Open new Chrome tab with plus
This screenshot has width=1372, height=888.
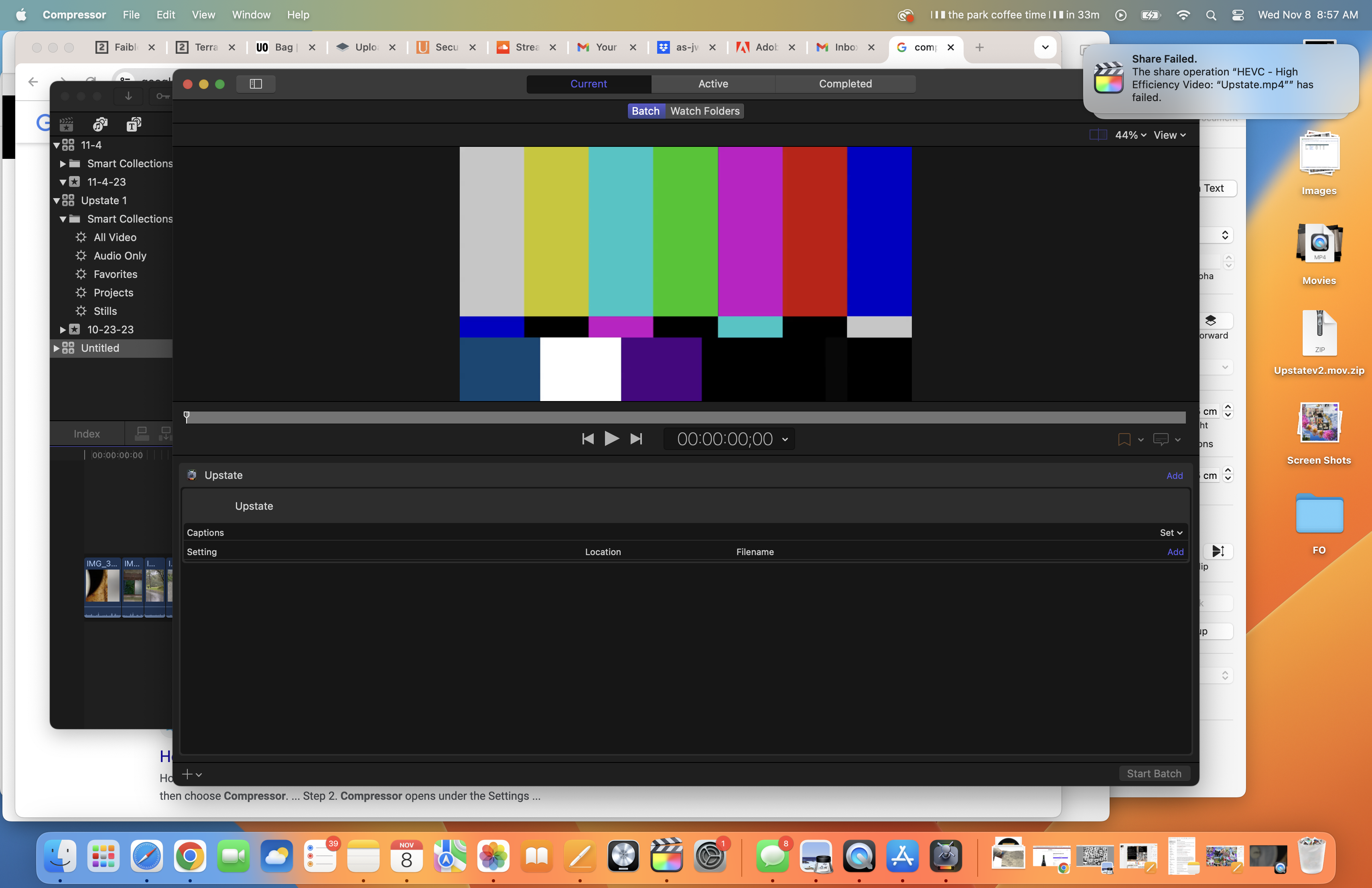979,47
